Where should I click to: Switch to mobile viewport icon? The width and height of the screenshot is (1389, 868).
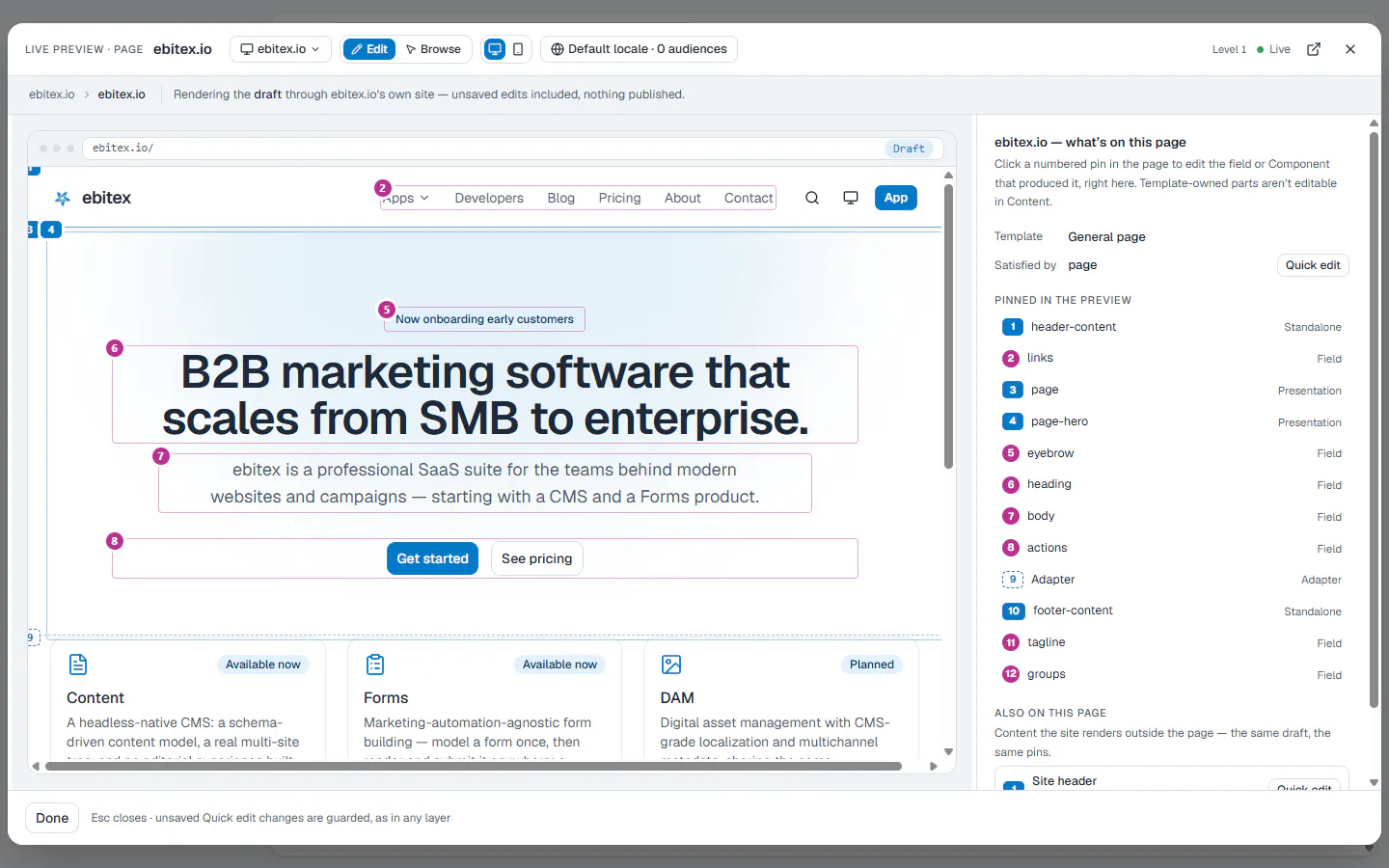pos(518,49)
